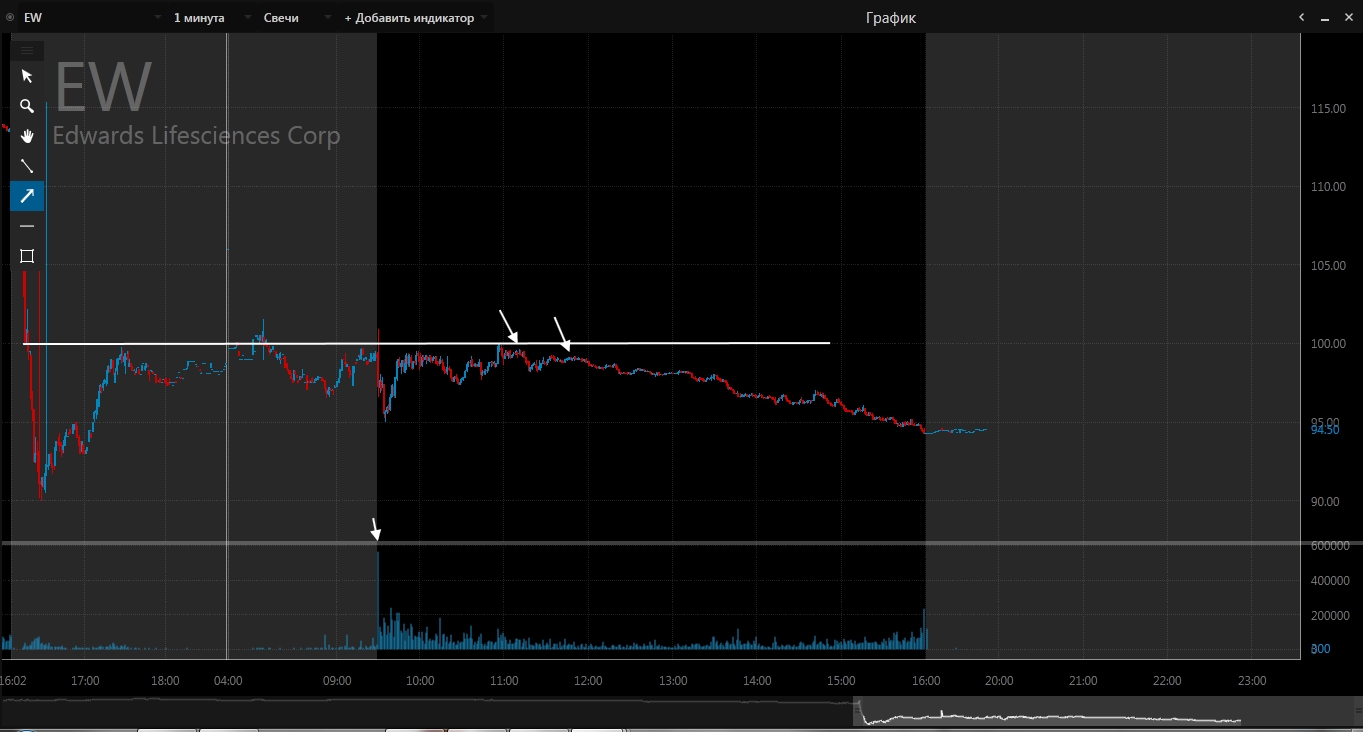Screen dimensions: 1363x732
Task: Activate the magnifier zoom tool
Action: coord(27,107)
